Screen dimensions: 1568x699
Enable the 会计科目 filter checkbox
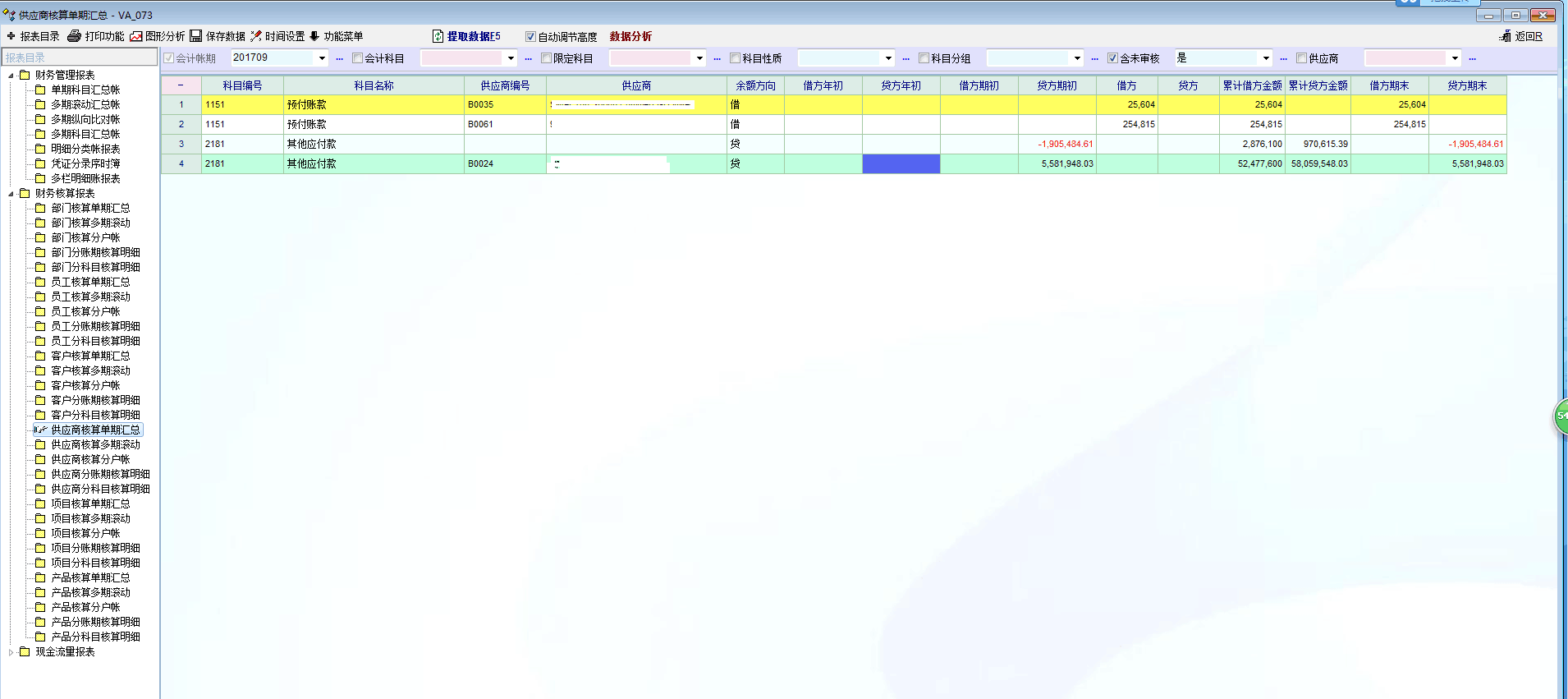pyautogui.click(x=357, y=58)
